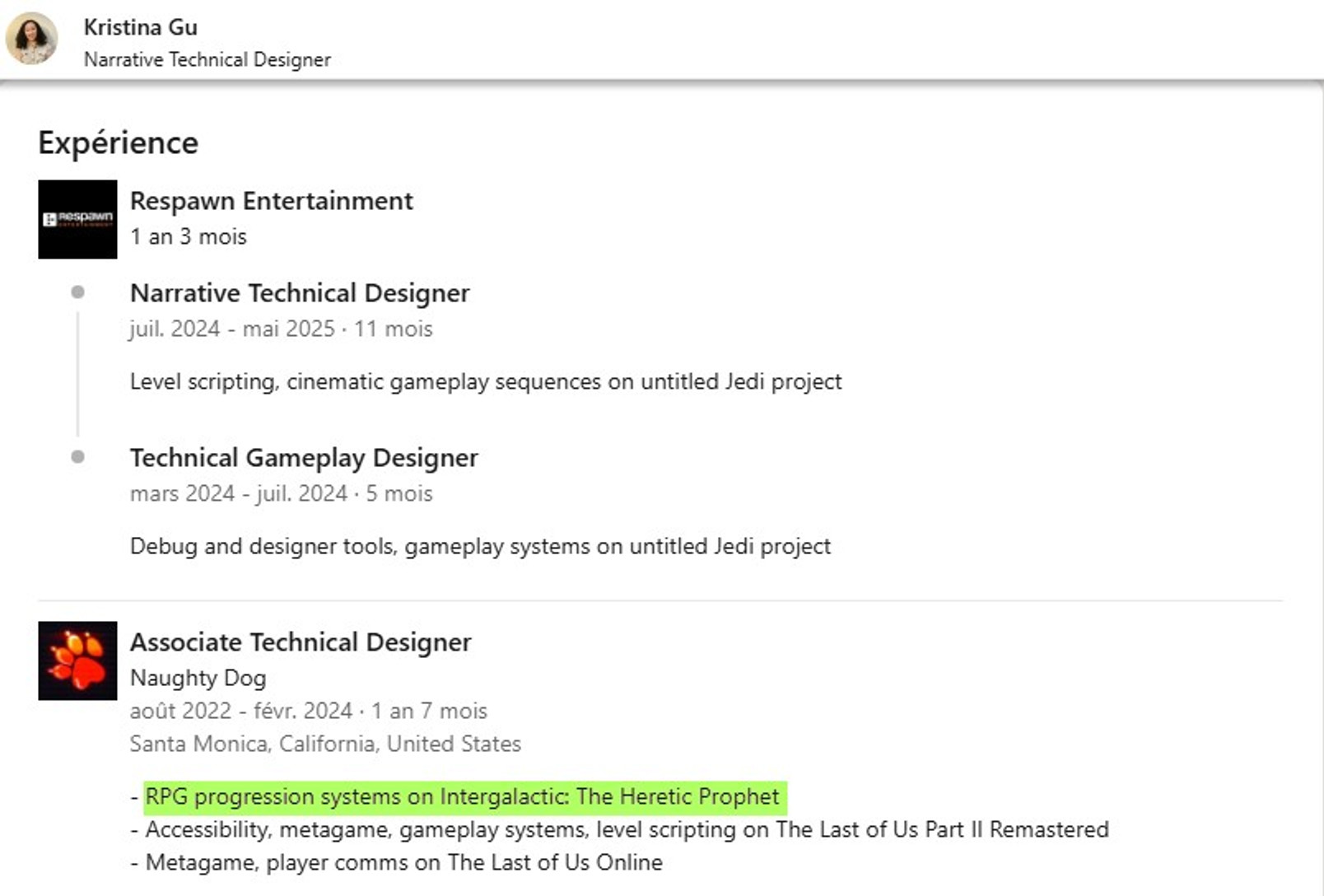1324x896 pixels.
Task: Open Kristina Gu's profile photo
Action: (31, 39)
